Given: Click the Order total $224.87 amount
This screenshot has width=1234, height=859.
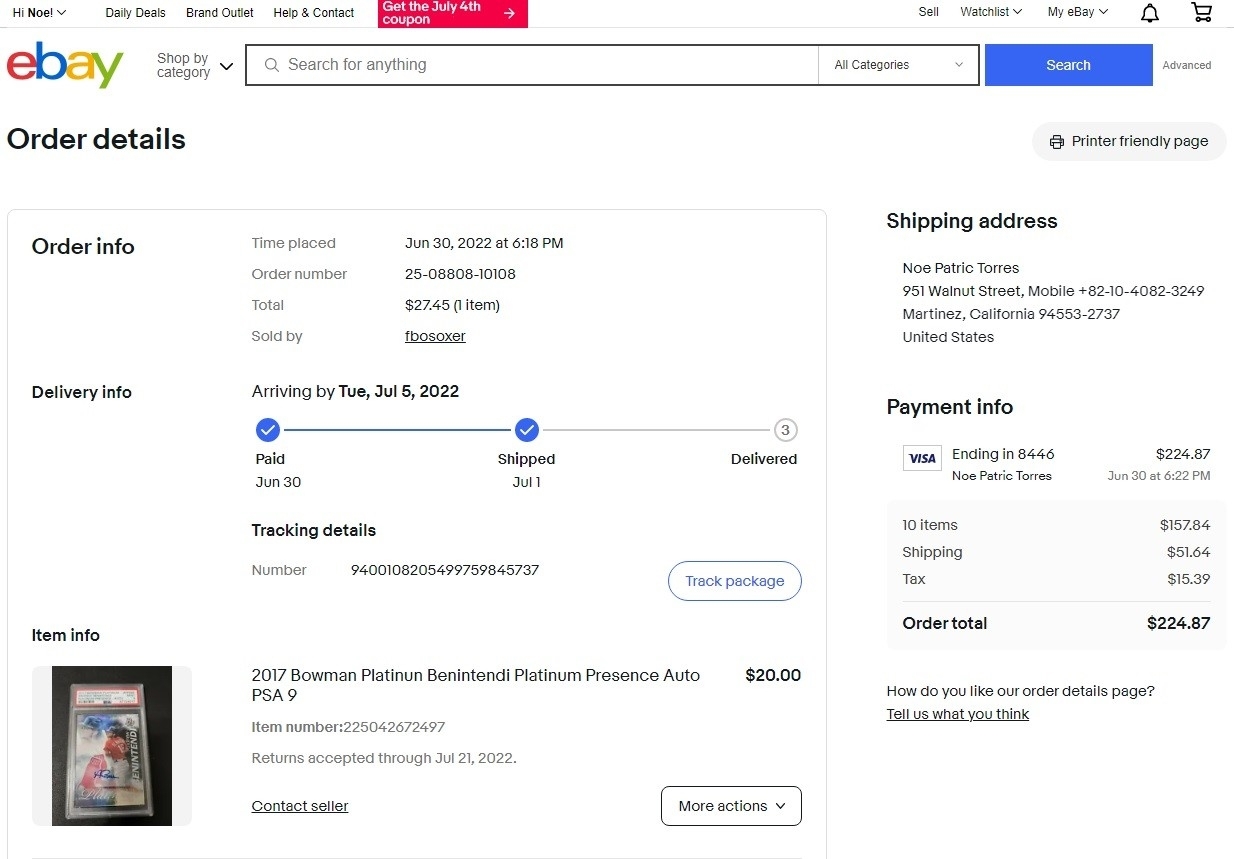Looking at the screenshot, I should pyautogui.click(x=1179, y=623).
